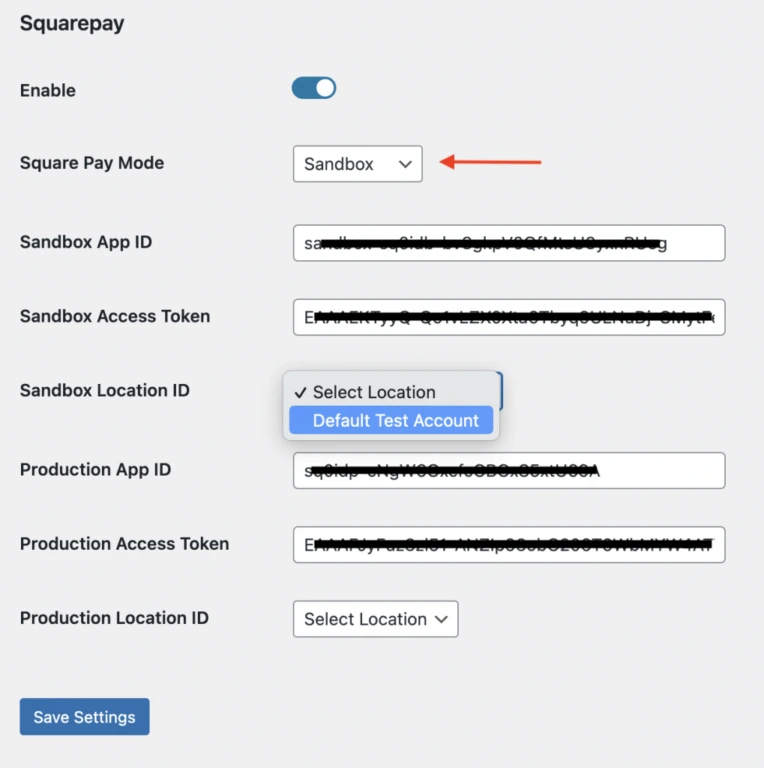Select Default Test Account location
This screenshot has width=764, height=768.
click(391, 420)
